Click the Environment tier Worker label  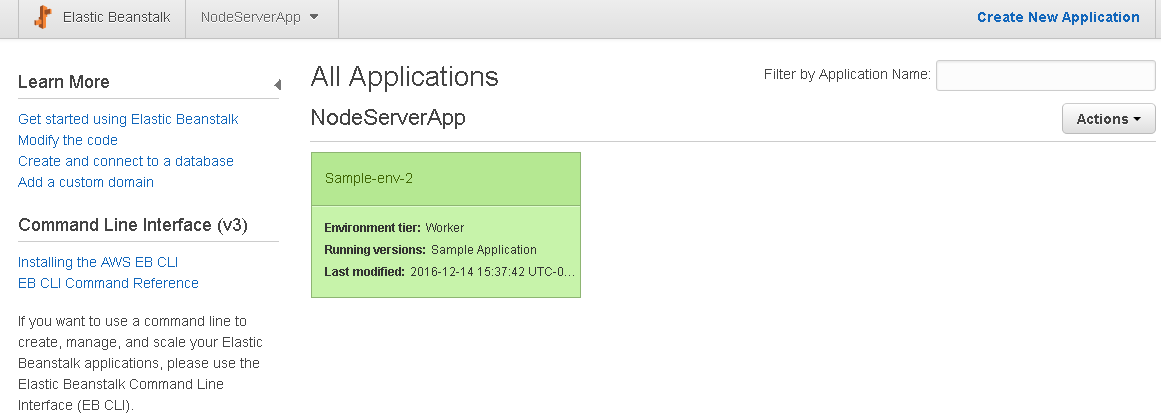(x=394, y=227)
